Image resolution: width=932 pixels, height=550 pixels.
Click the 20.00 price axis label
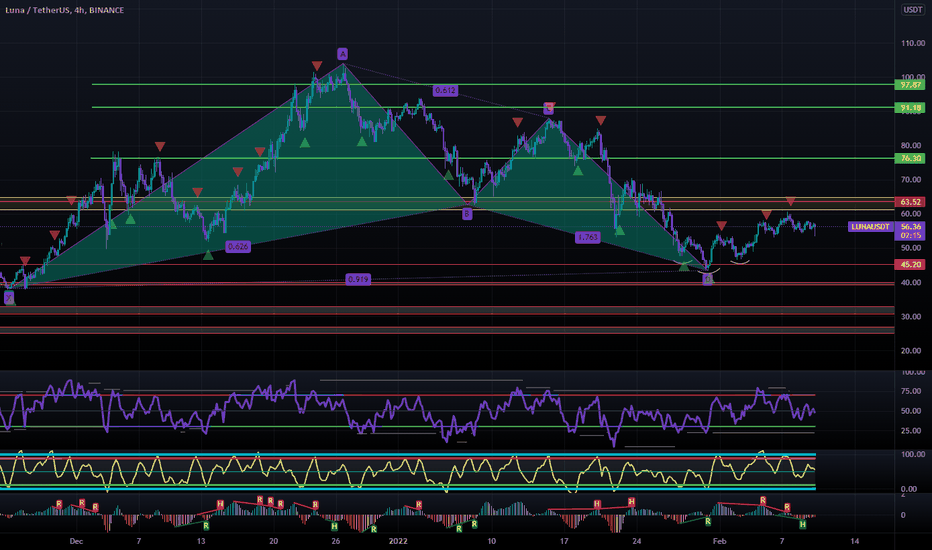tap(911, 350)
